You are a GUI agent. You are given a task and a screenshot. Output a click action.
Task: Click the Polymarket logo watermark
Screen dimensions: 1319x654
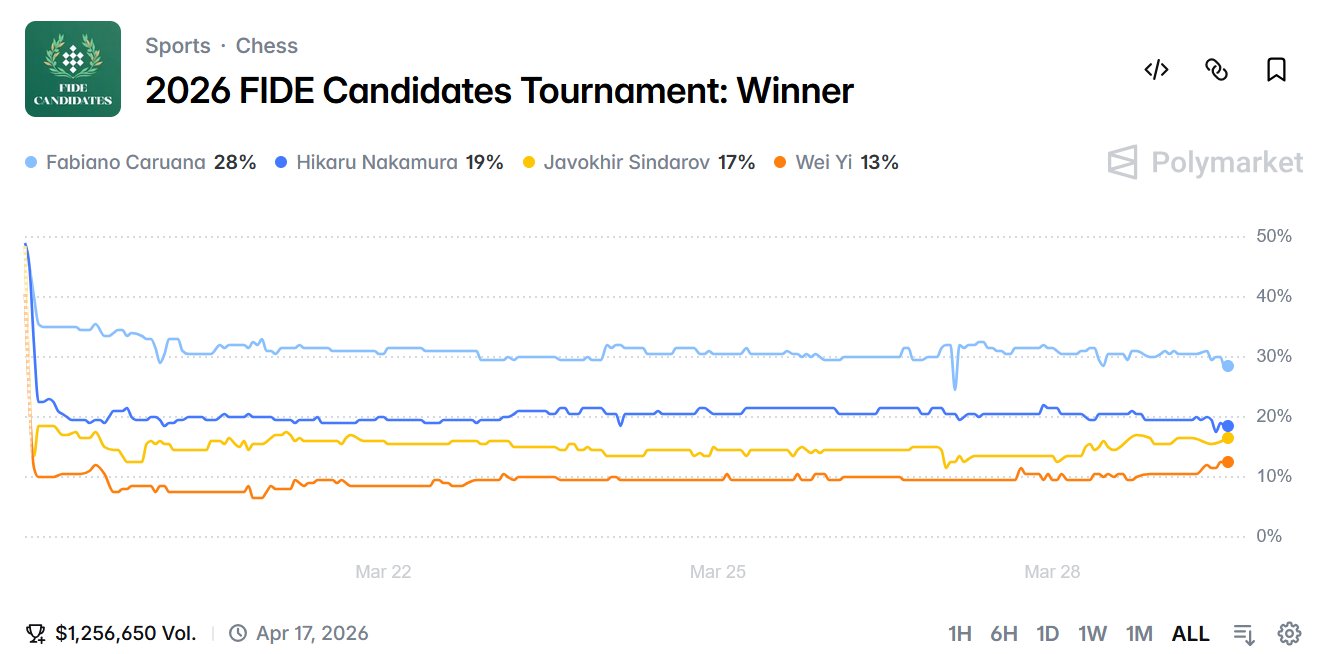pyautogui.click(x=1205, y=162)
